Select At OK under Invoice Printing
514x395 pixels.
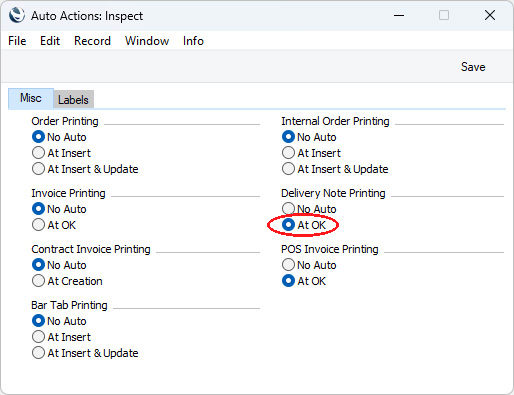pos(54,225)
